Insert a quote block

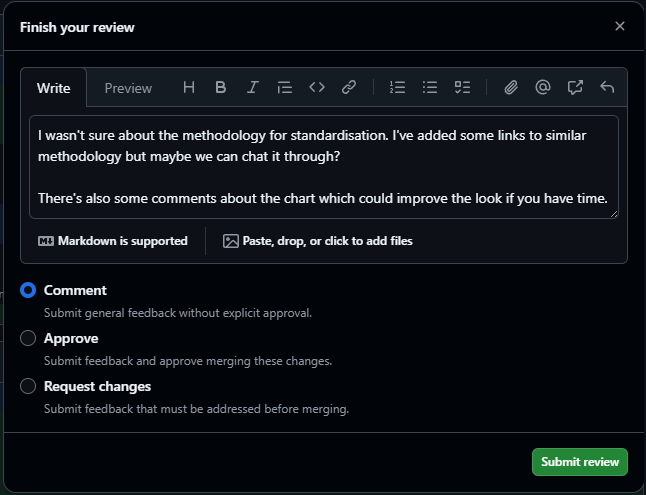point(285,88)
